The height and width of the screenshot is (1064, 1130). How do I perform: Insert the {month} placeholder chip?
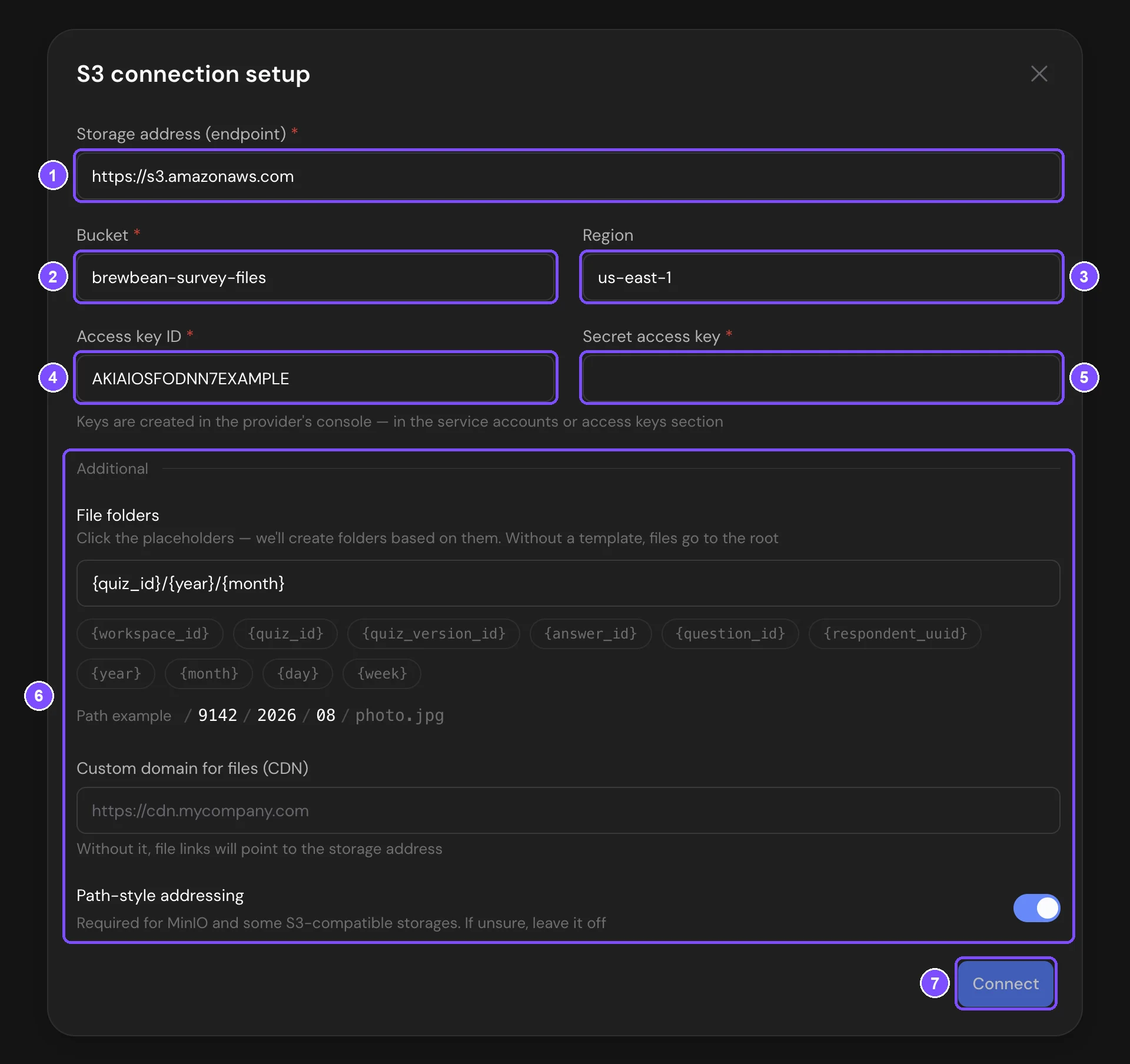(x=209, y=674)
